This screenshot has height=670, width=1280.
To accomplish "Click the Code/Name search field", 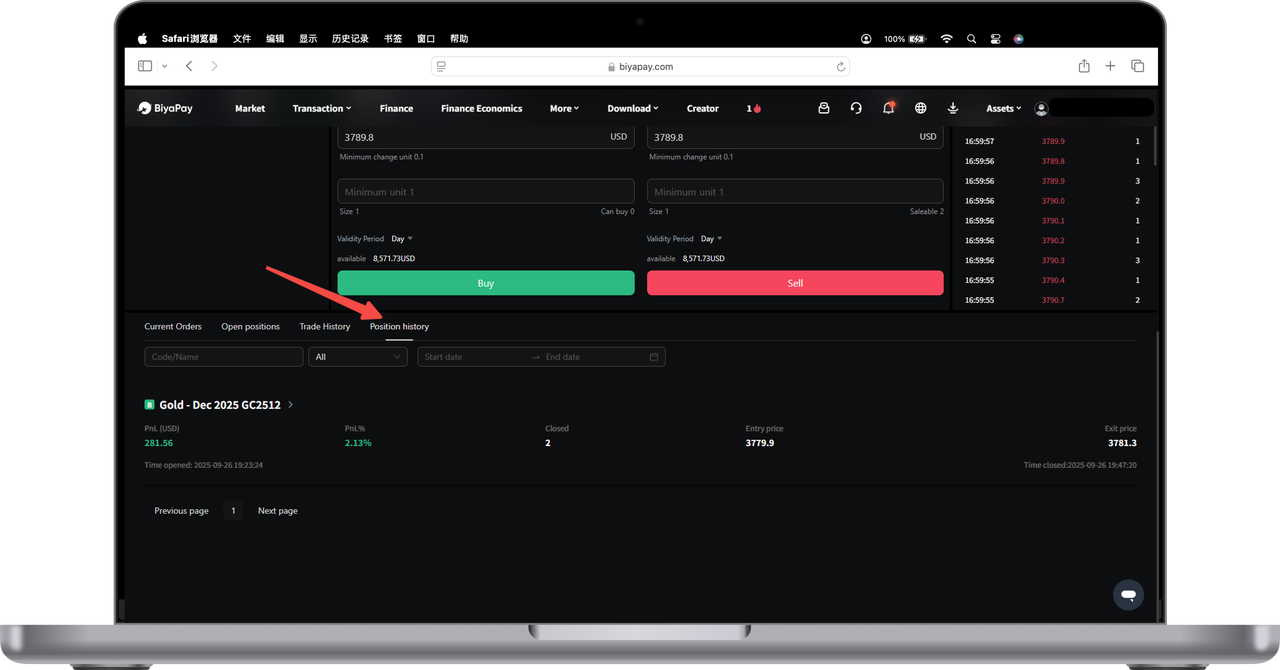I will point(223,357).
